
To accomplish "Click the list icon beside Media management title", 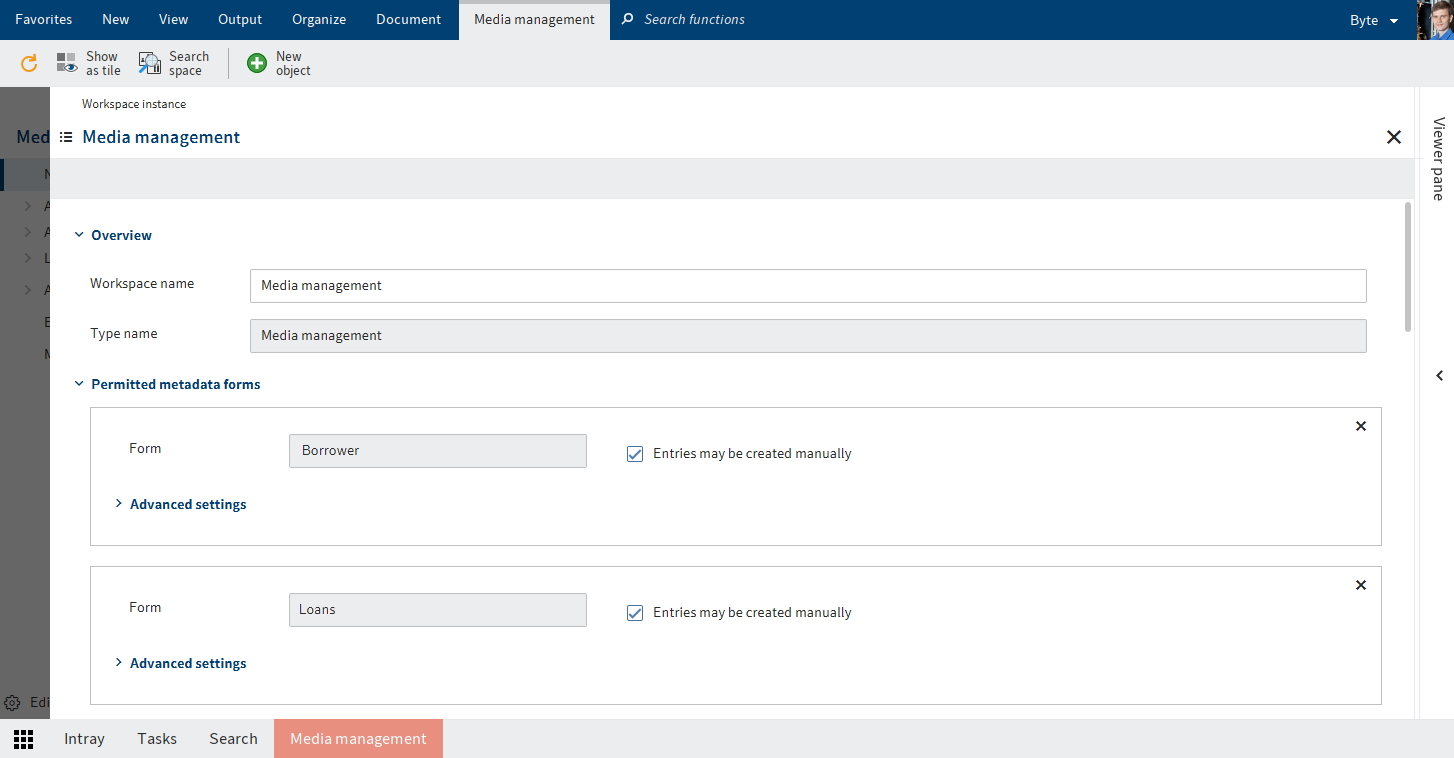I will coord(66,137).
